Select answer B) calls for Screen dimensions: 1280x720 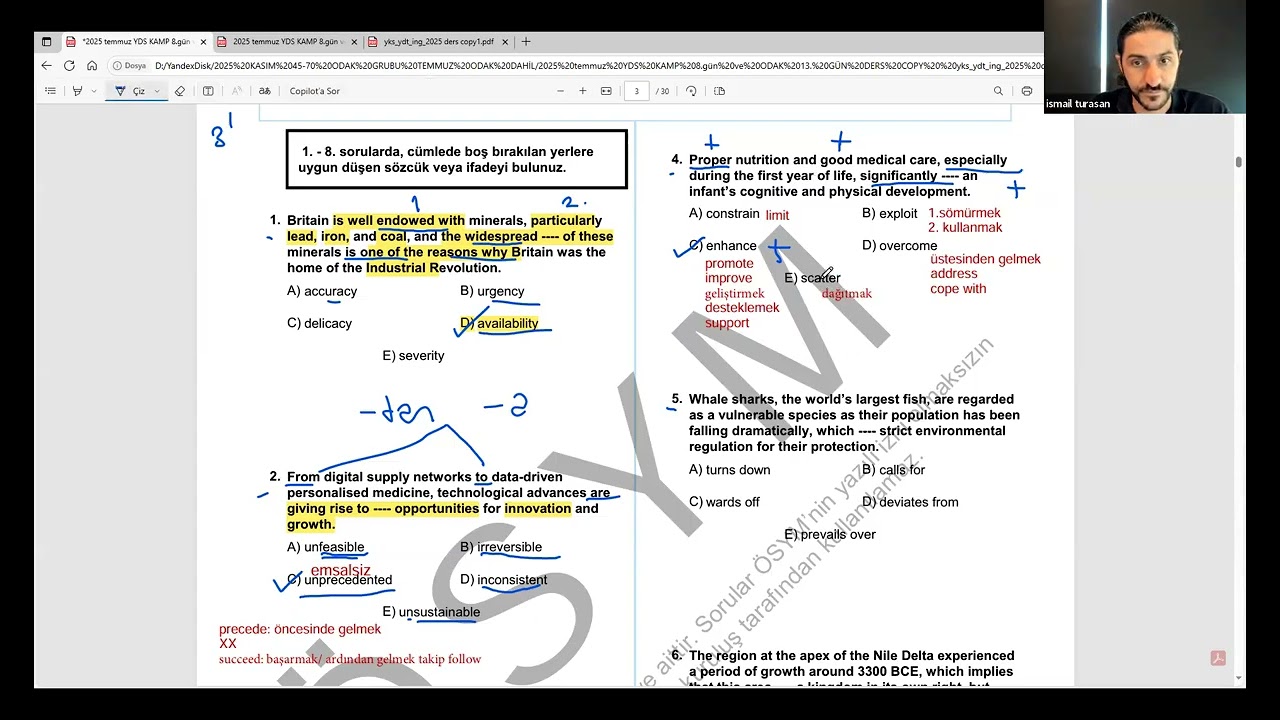tap(893, 469)
